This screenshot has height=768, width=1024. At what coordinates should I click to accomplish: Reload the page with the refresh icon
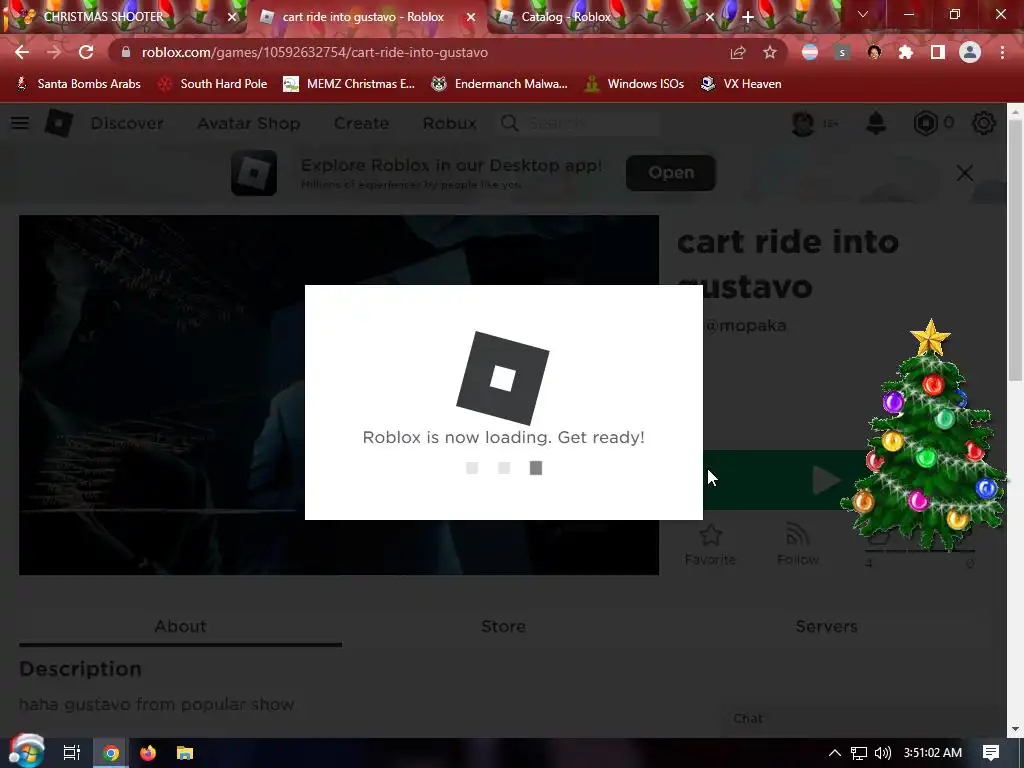coord(86,52)
